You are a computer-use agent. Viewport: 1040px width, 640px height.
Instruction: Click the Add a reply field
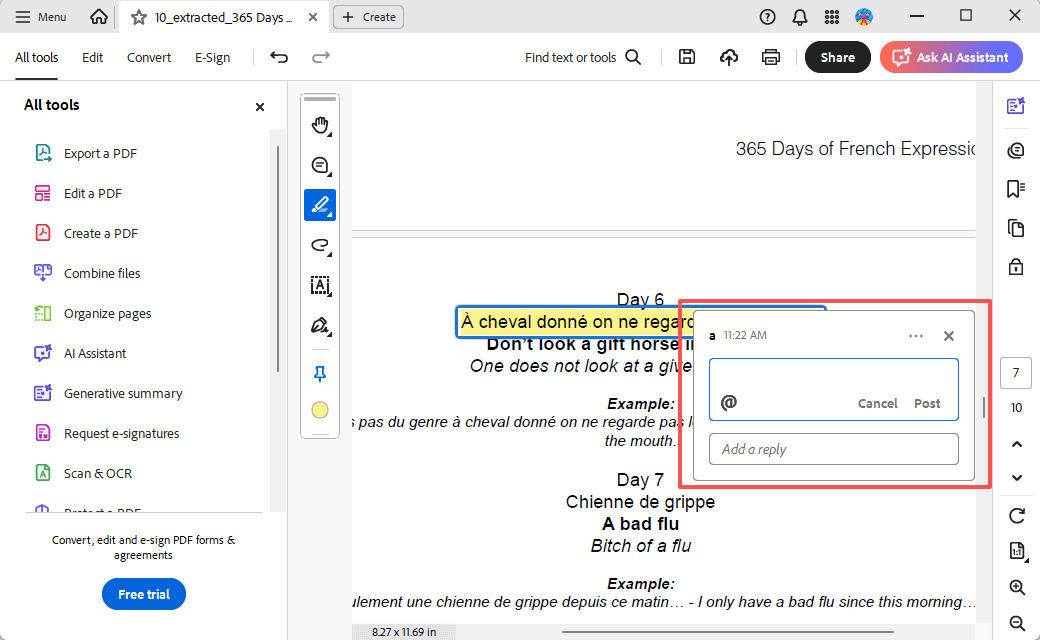pos(833,449)
